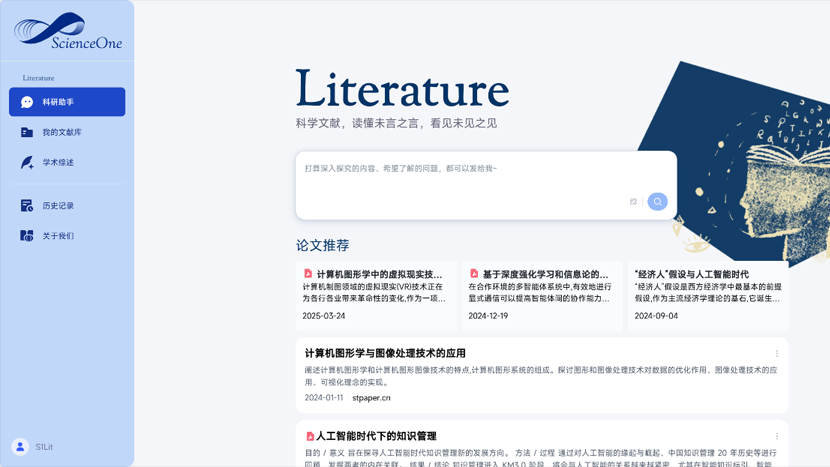Click the S1Lit user avatar icon
This screenshot has height=467, width=830.
[x=20, y=447]
